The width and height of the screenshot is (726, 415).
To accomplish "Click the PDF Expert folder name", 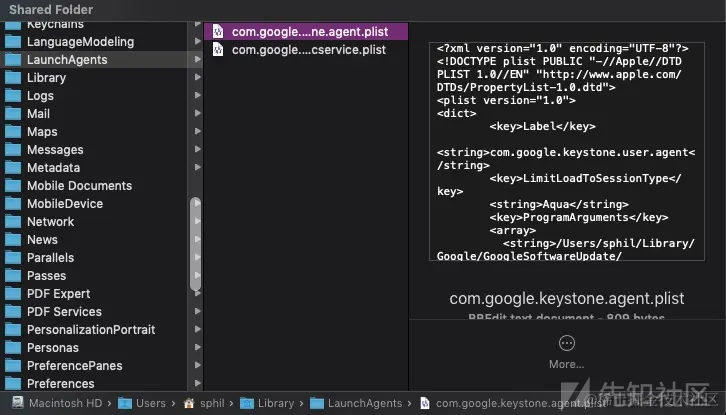I will coord(59,294).
